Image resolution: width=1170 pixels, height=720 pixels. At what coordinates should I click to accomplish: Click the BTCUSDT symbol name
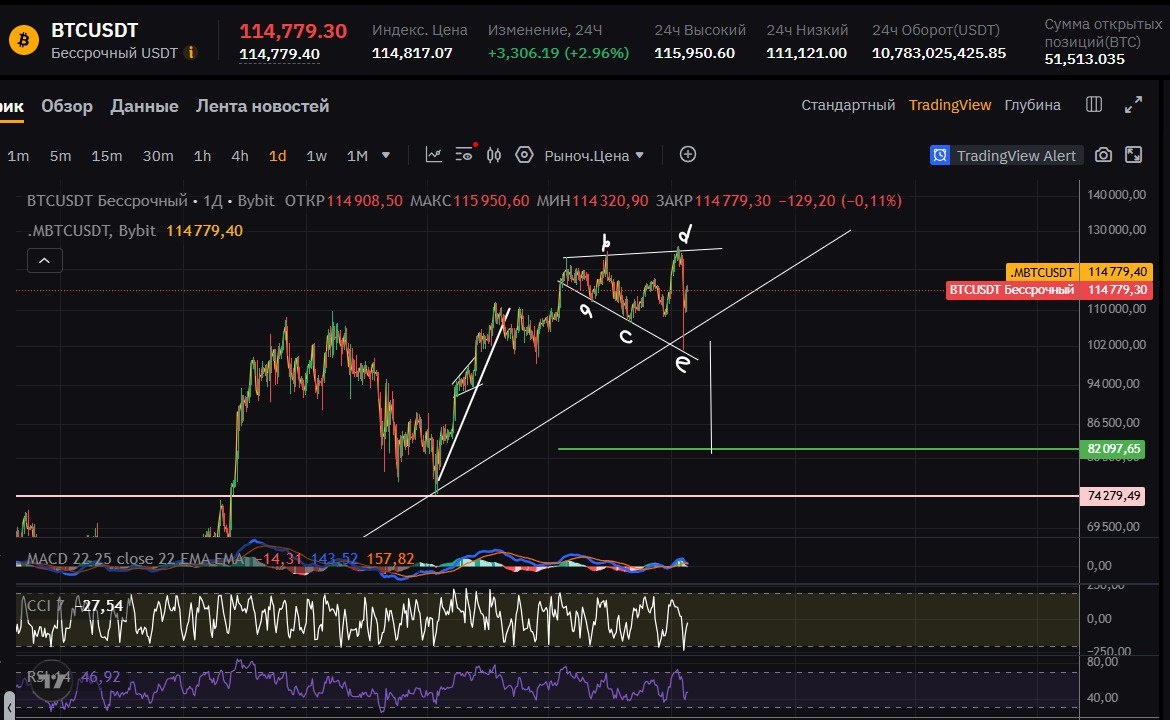tap(95, 31)
